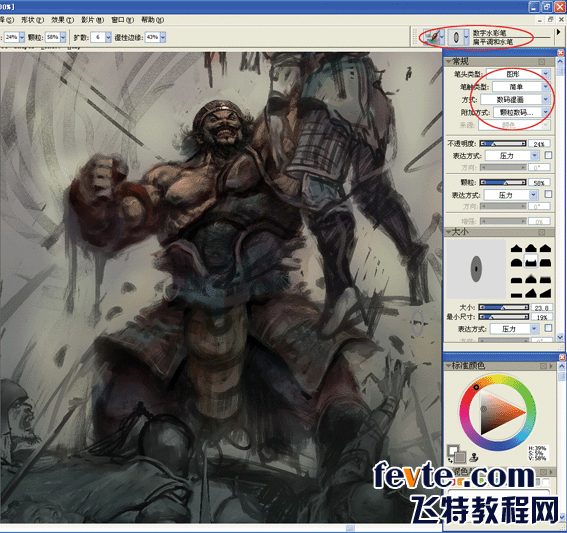The image size is (567, 533).
Task: Open the 方式 method dropdown
Action: [x=515, y=99]
